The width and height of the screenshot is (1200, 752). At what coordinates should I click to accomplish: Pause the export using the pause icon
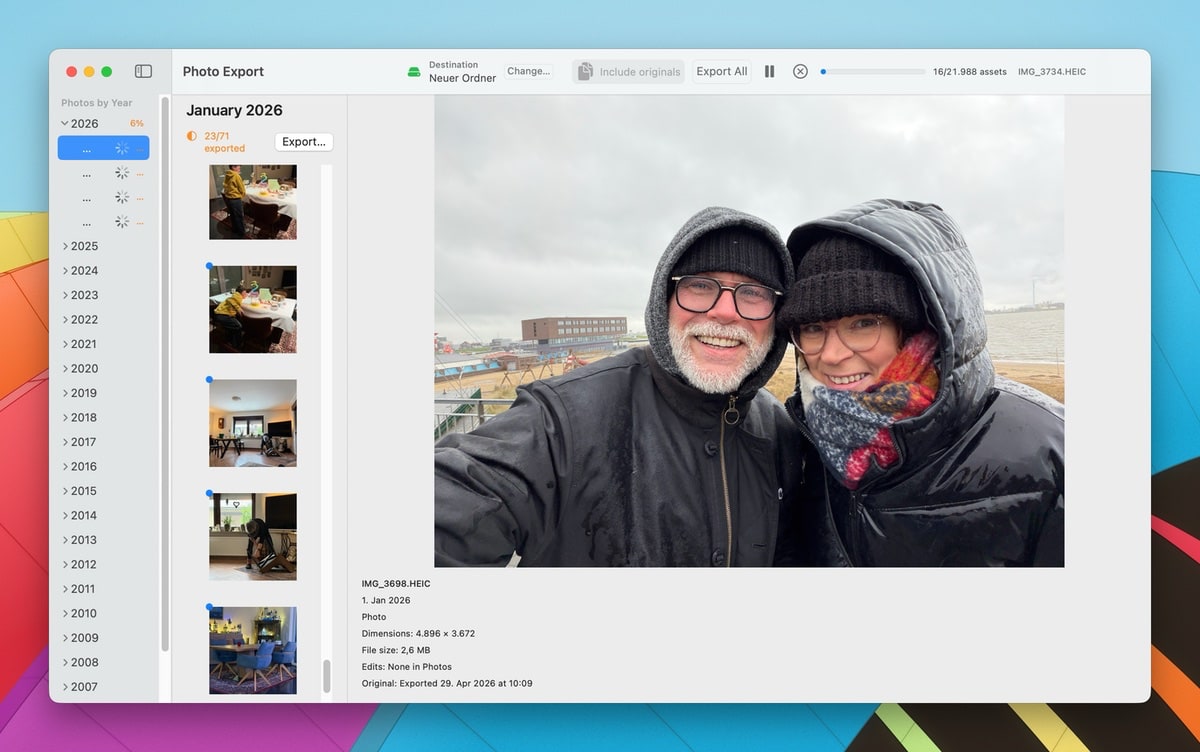click(x=769, y=71)
